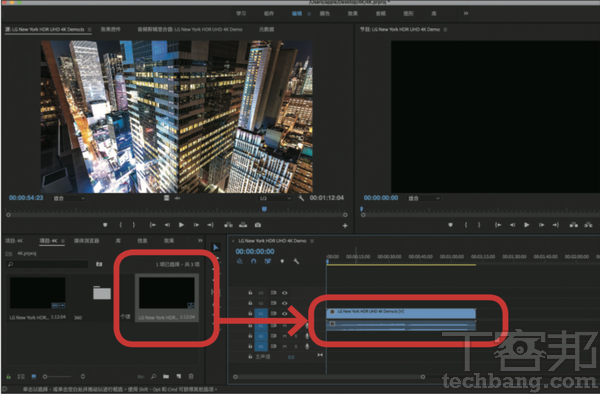Viewport: 600px width, 394px height.
Task: Open Project panel menu next to active tab
Action: pyautogui.click(x=63, y=241)
